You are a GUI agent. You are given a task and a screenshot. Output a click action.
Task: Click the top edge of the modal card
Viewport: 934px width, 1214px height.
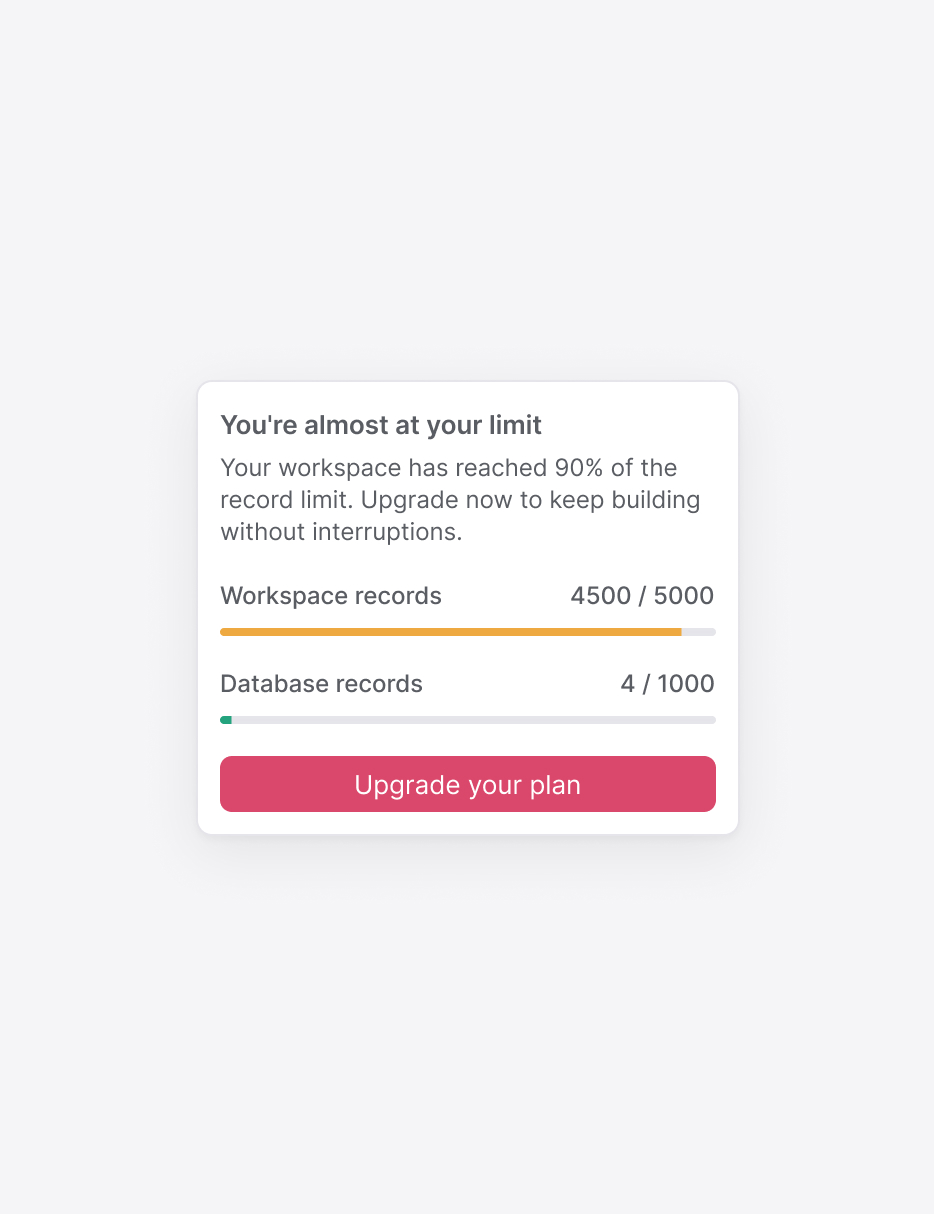click(467, 381)
